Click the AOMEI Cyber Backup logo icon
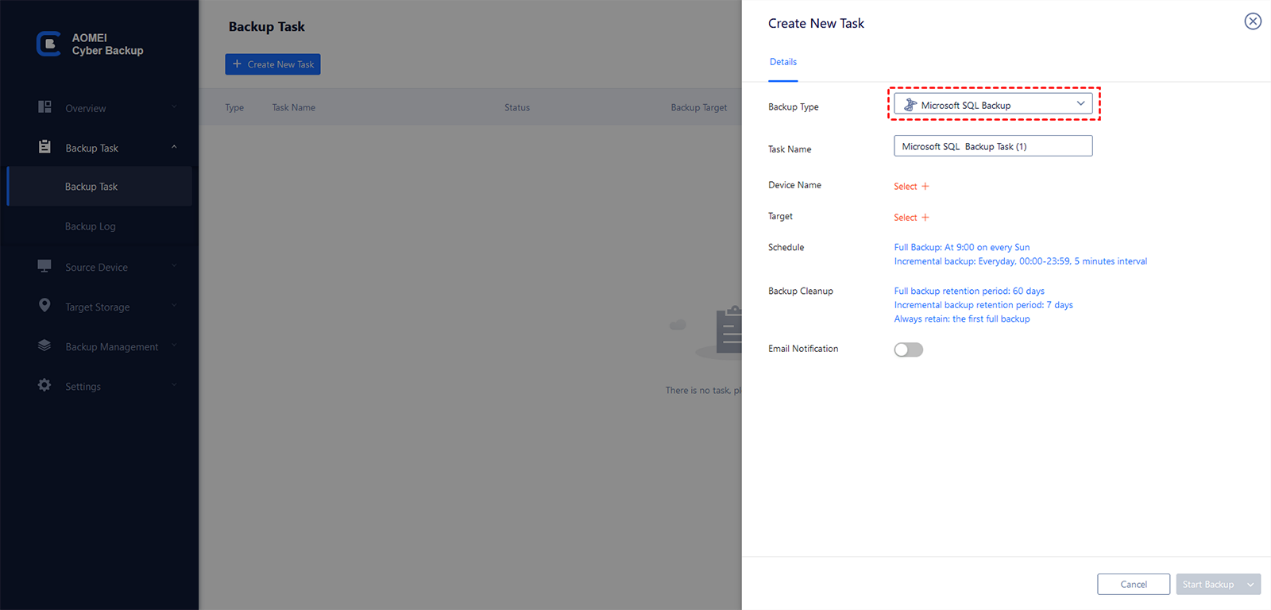Image resolution: width=1271 pixels, height=610 pixels. [48, 44]
